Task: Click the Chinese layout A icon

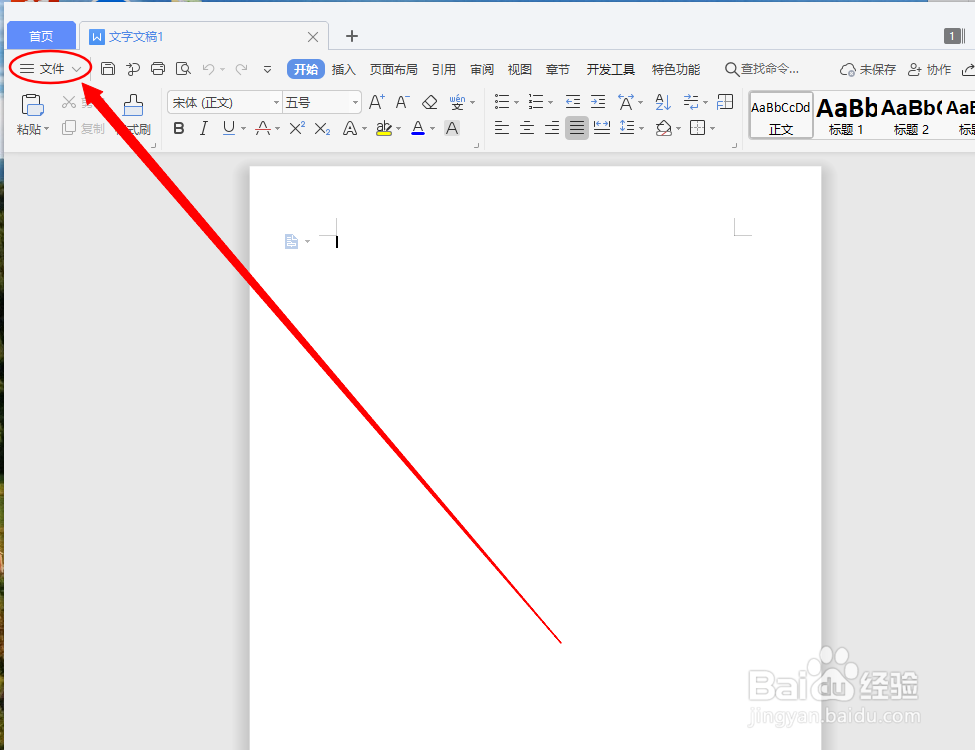Action: coord(626,101)
